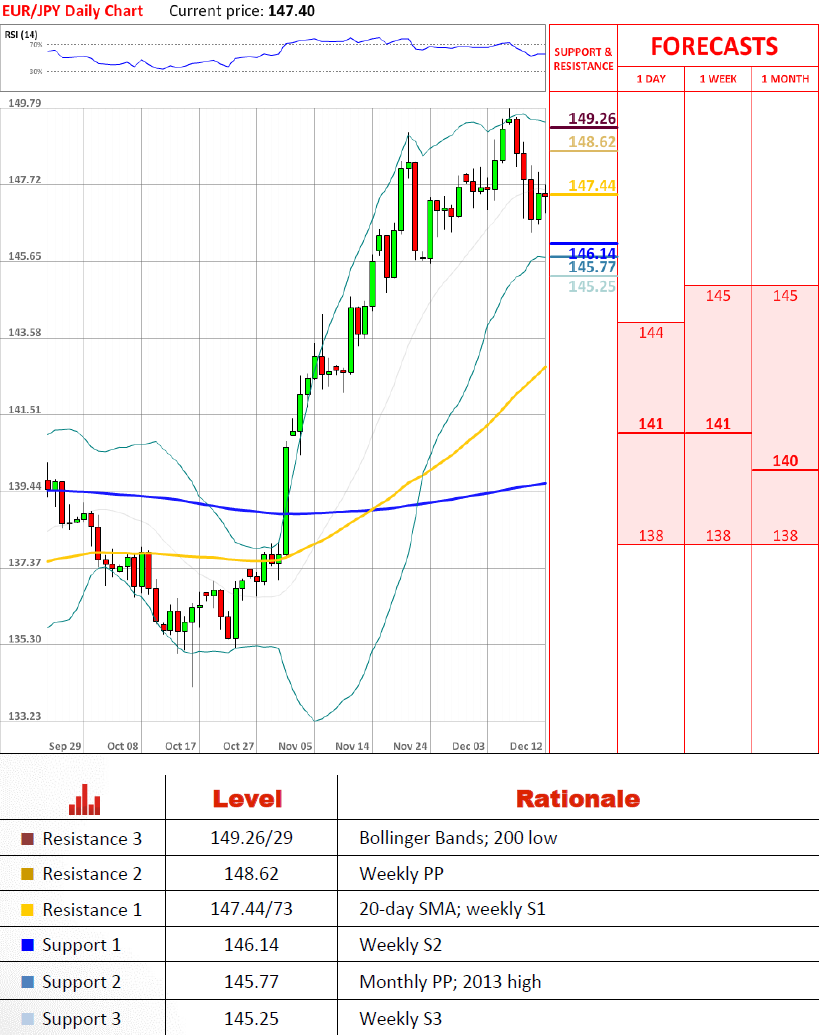Viewport: 819px width, 1035px height.
Task: Click the Level column header
Action: pos(247,799)
